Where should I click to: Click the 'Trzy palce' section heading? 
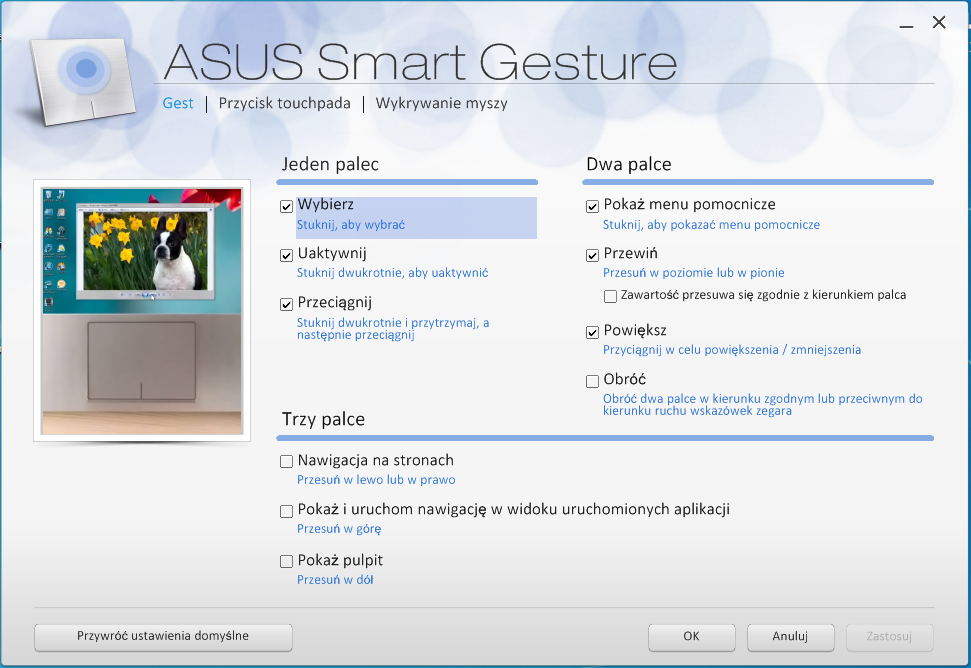click(323, 420)
